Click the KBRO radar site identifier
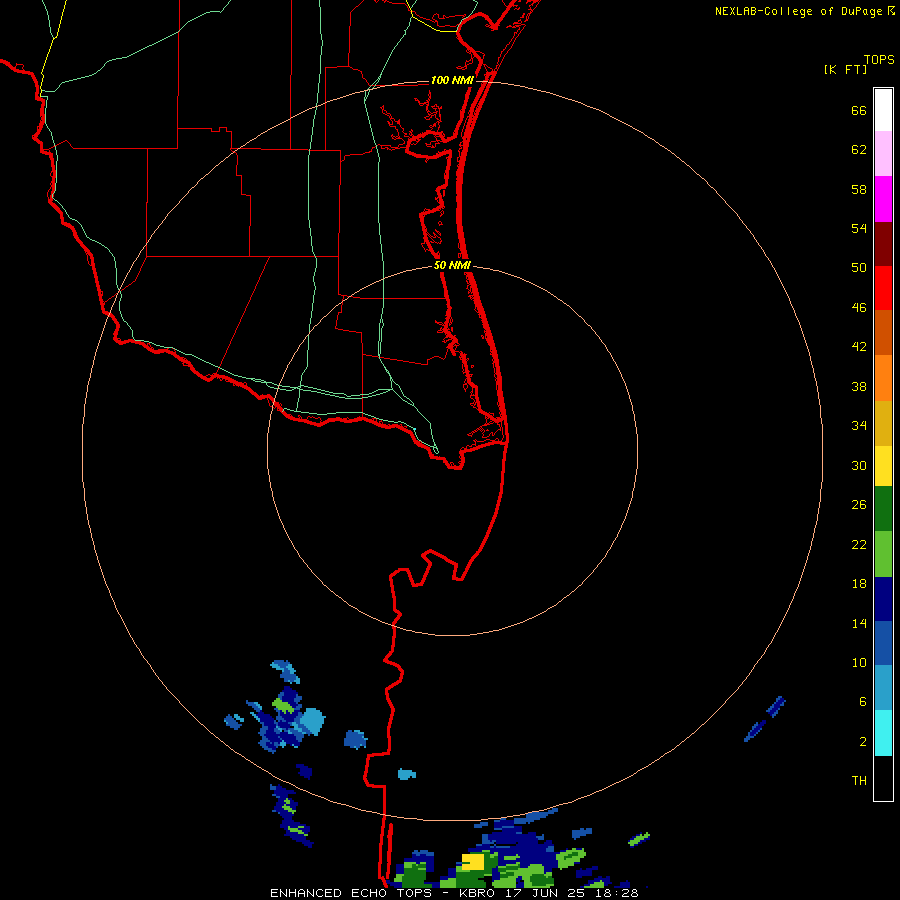 [x=477, y=893]
